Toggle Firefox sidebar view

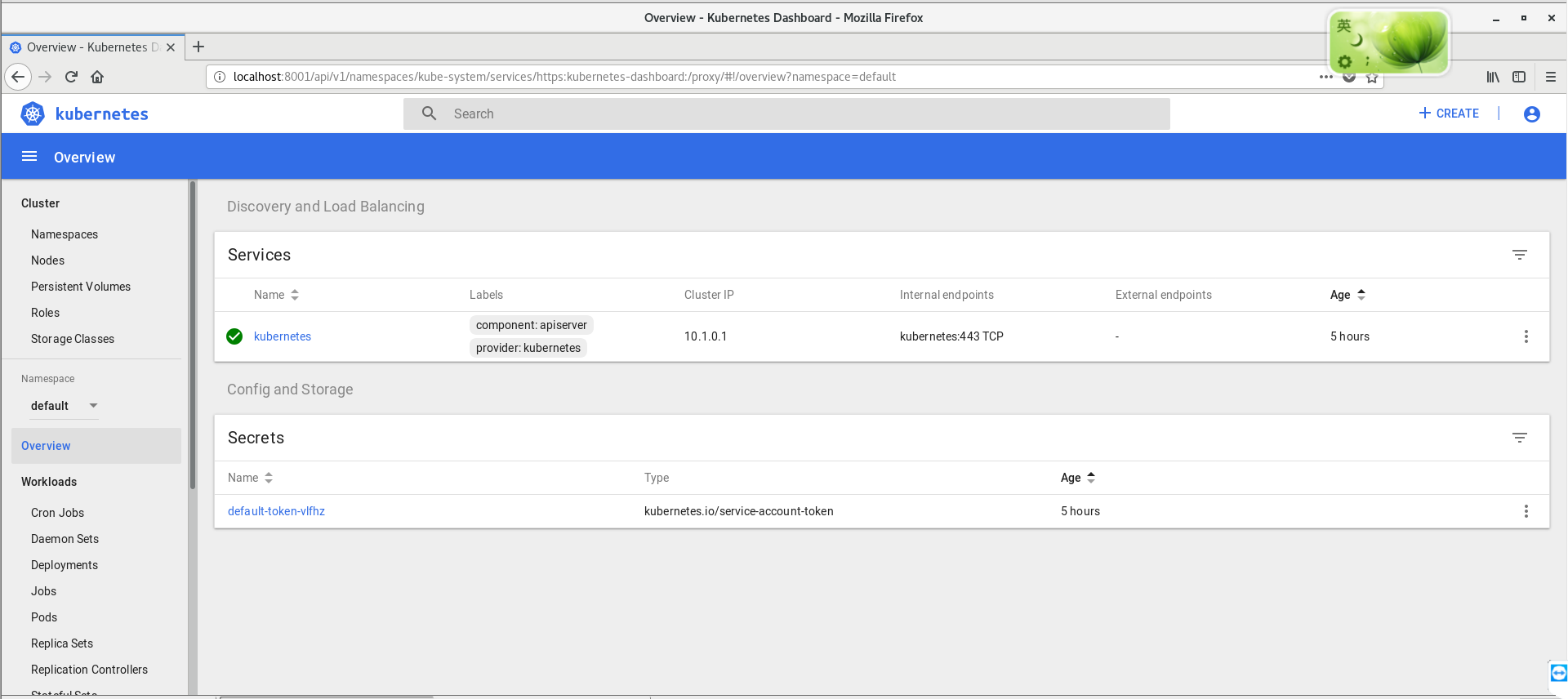coord(1519,77)
